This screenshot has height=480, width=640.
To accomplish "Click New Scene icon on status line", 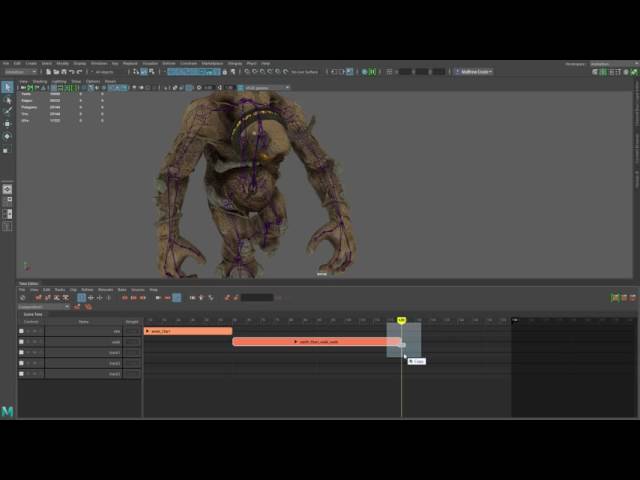I will point(48,72).
